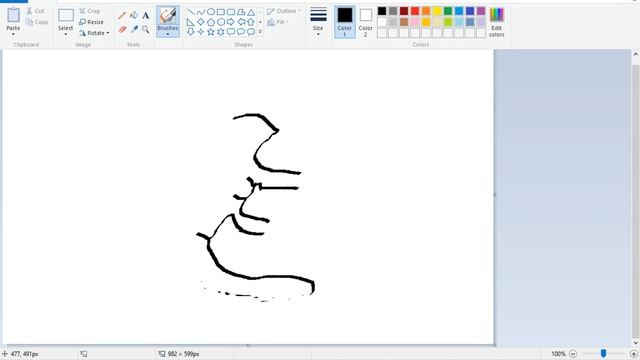Choose the Rectangle shape
This screenshot has width=640, height=360.
pyautogui.click(x=221, y=12)
